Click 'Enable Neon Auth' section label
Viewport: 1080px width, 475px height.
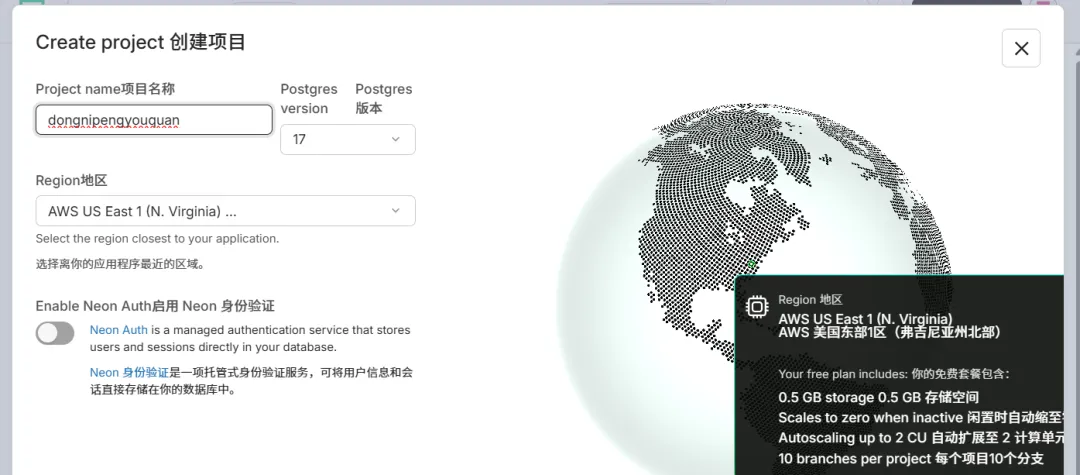pyautogui.click(x=155, y=306)
